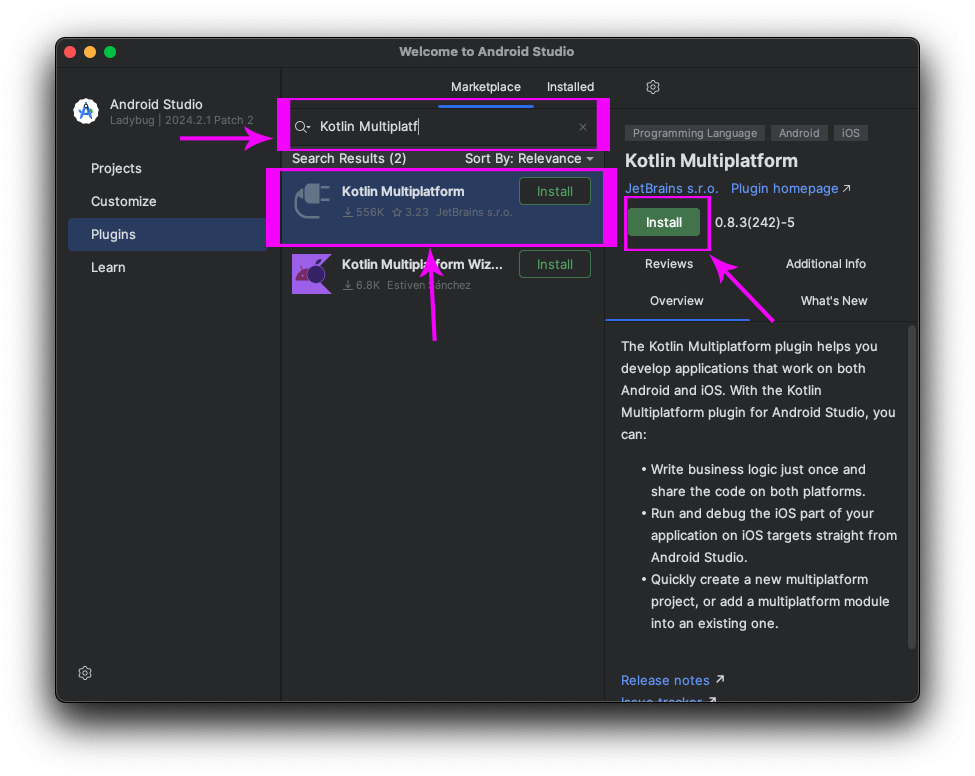This screenshot has height=776, width=975.
Task: Open the What's New tab
Action: pos(834,301)
